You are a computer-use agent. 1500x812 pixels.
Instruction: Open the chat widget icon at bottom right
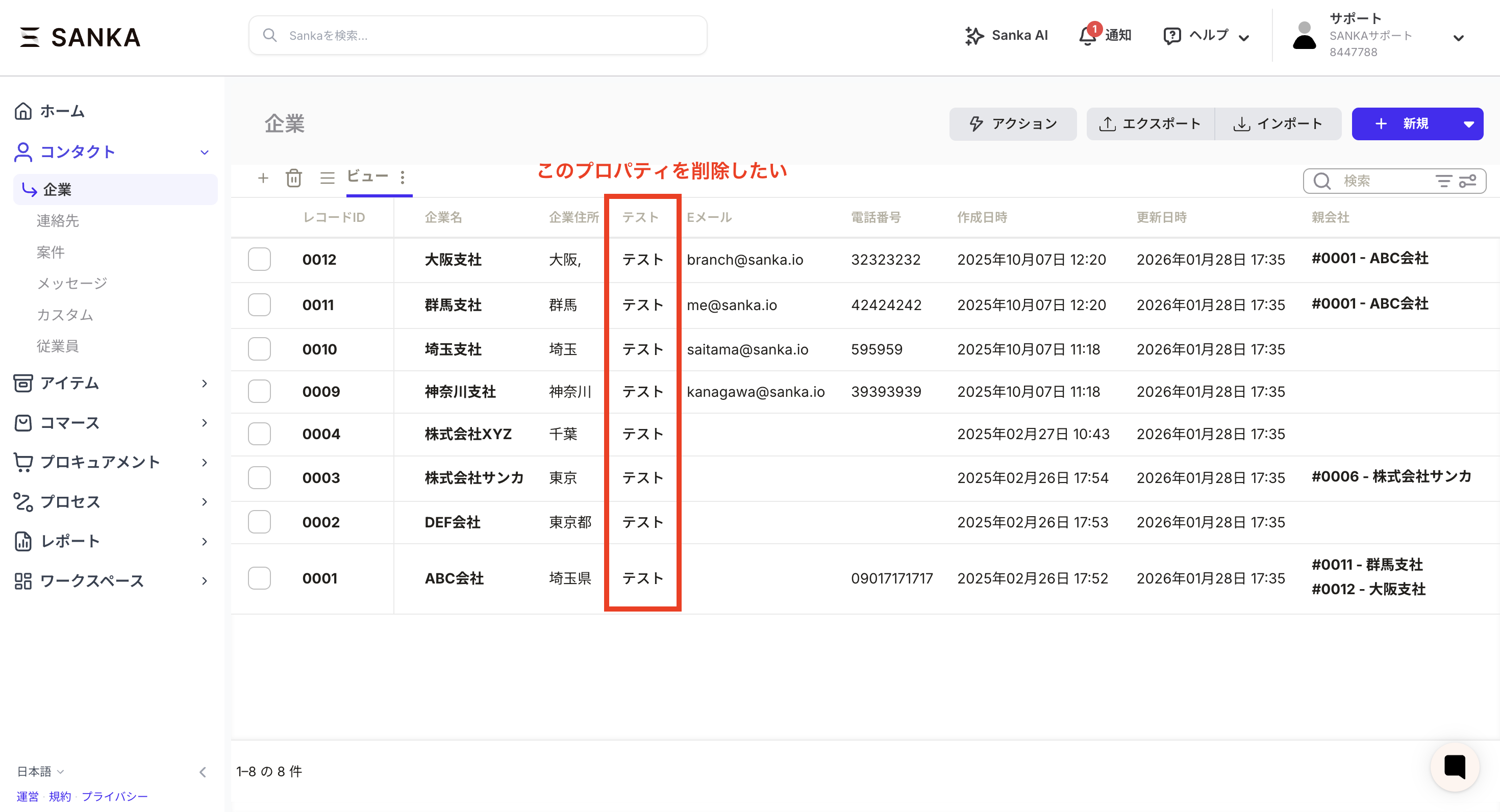(x=1455, y=767)
